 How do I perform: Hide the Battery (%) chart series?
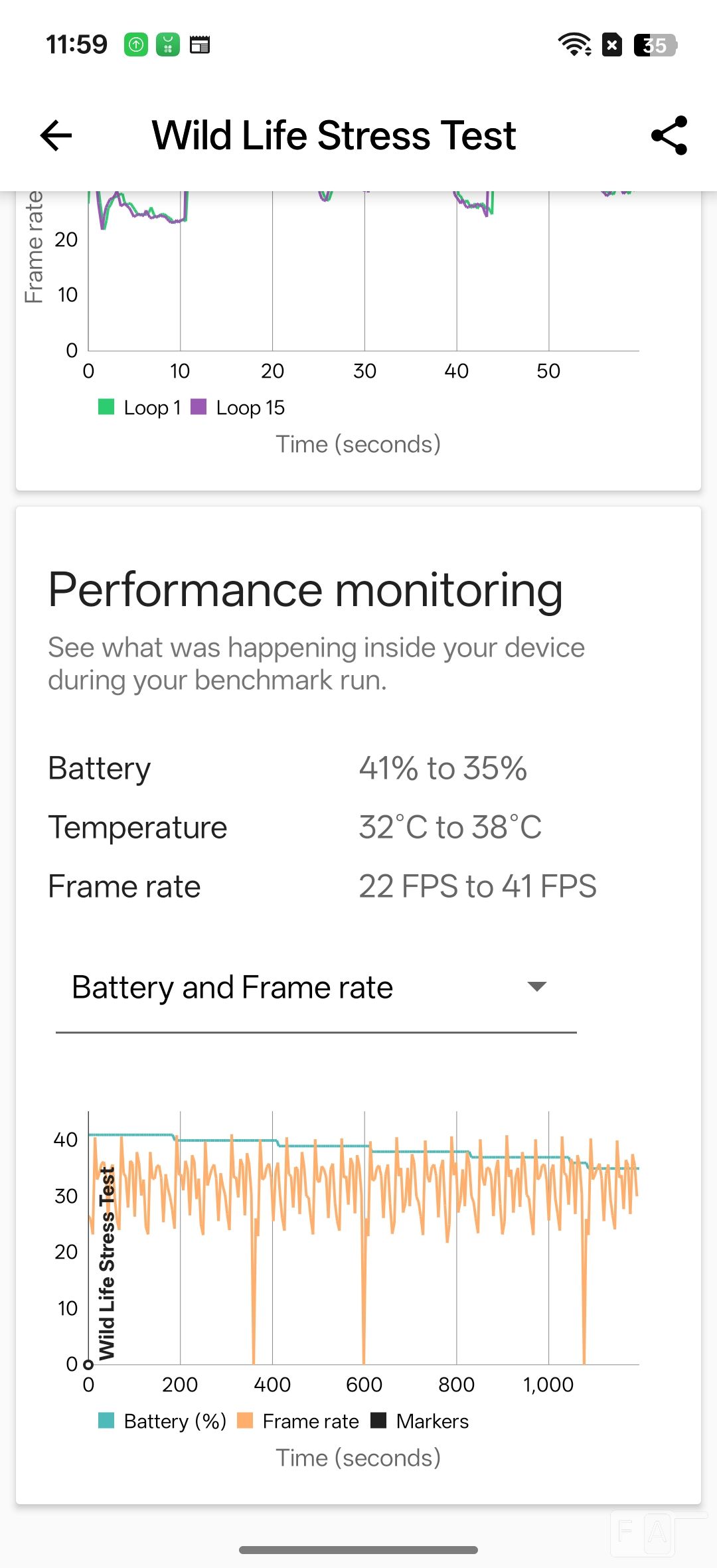(163, 1421)
